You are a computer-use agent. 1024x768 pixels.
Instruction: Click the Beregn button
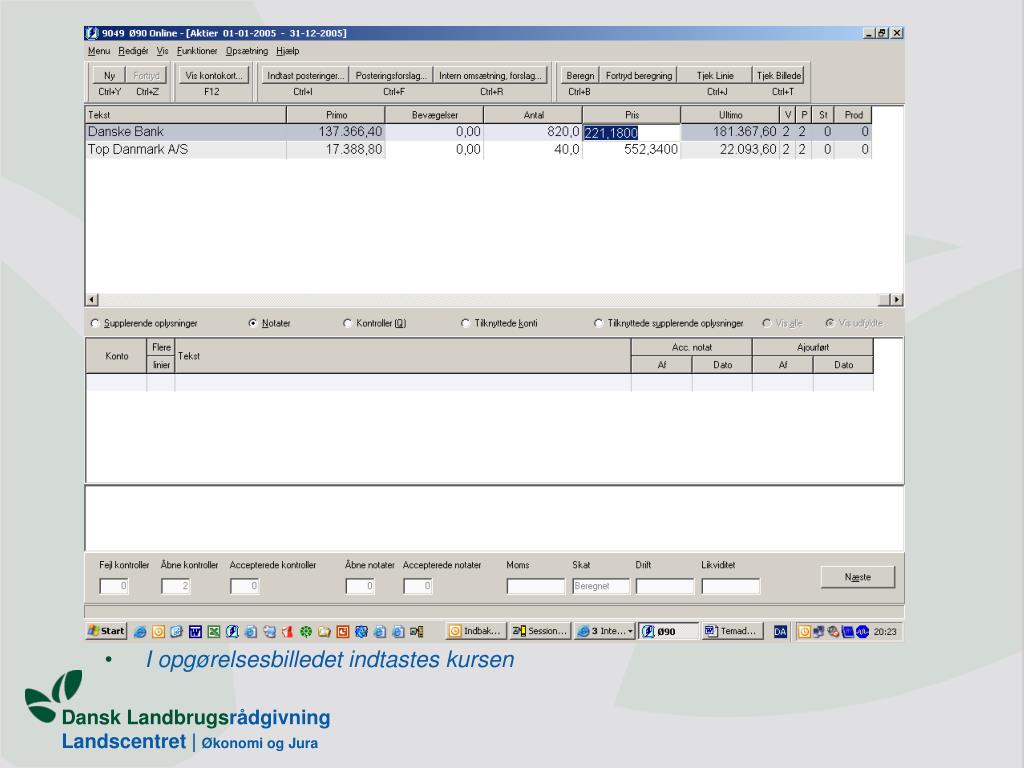tap(580, 76)
